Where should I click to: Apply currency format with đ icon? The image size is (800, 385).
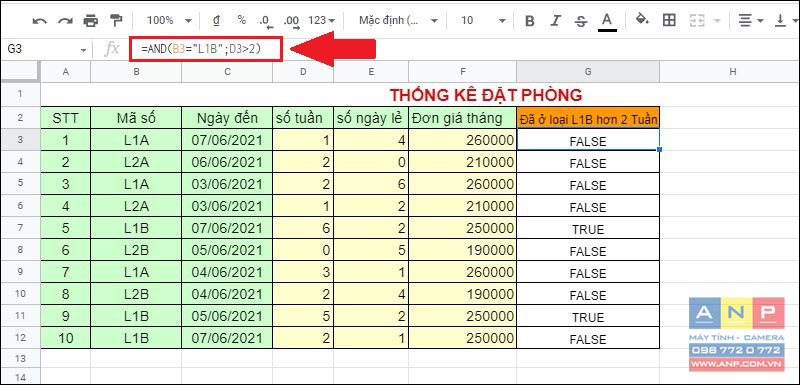click(x=216, y=20)
